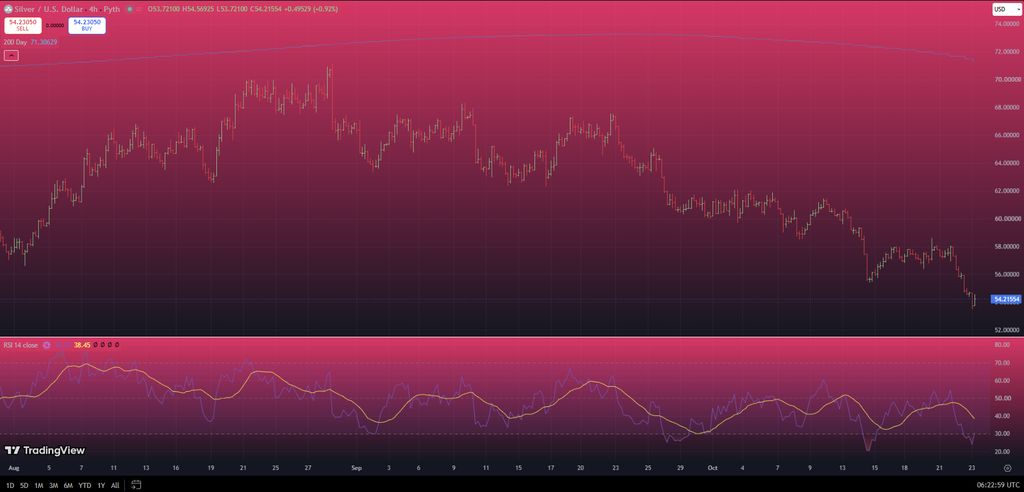
Task: Click the BUY 54.23050 button
Action: (x=87, y=25)
